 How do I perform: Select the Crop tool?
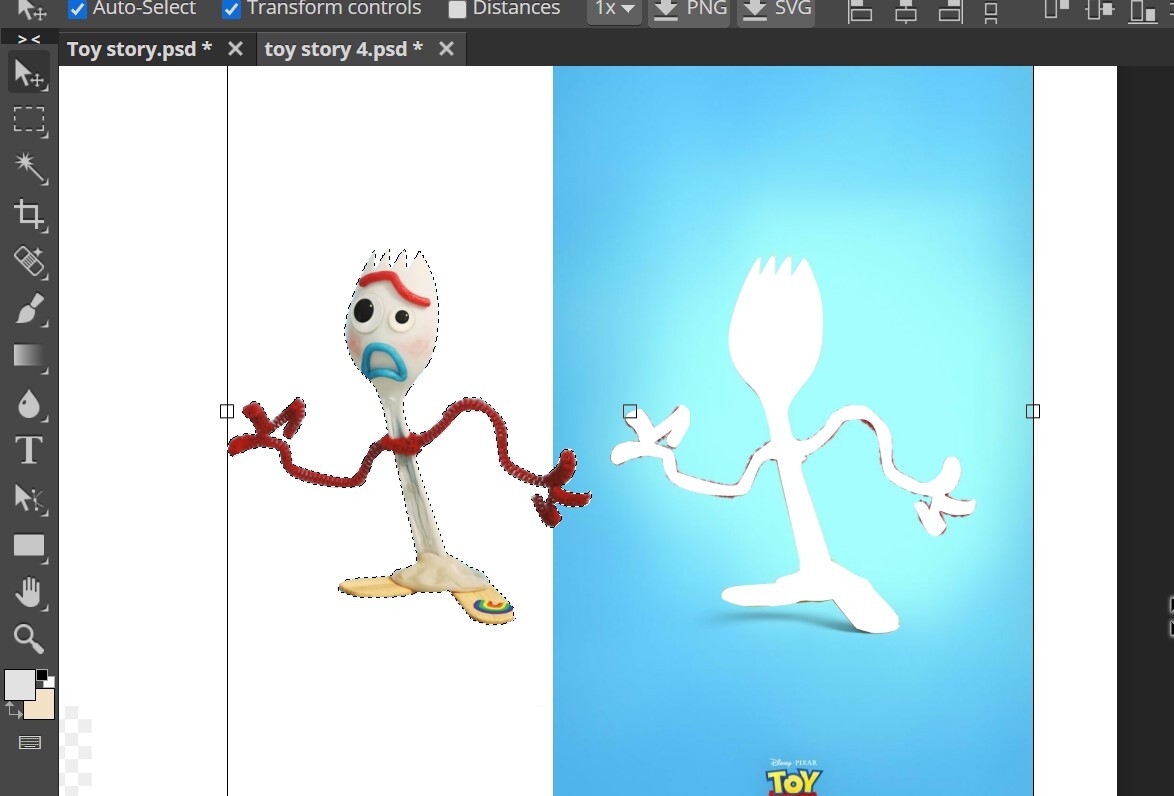tap(29, 214)
